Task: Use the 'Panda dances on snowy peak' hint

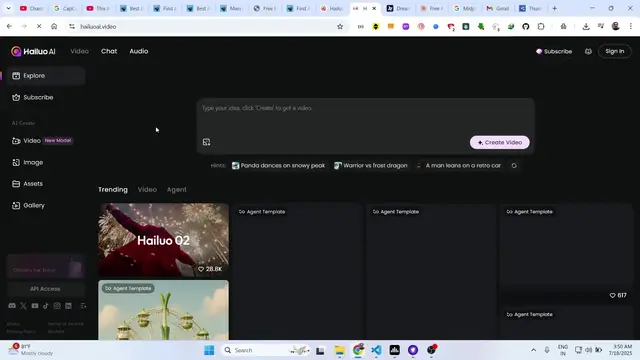Action: tap(278, 166)
